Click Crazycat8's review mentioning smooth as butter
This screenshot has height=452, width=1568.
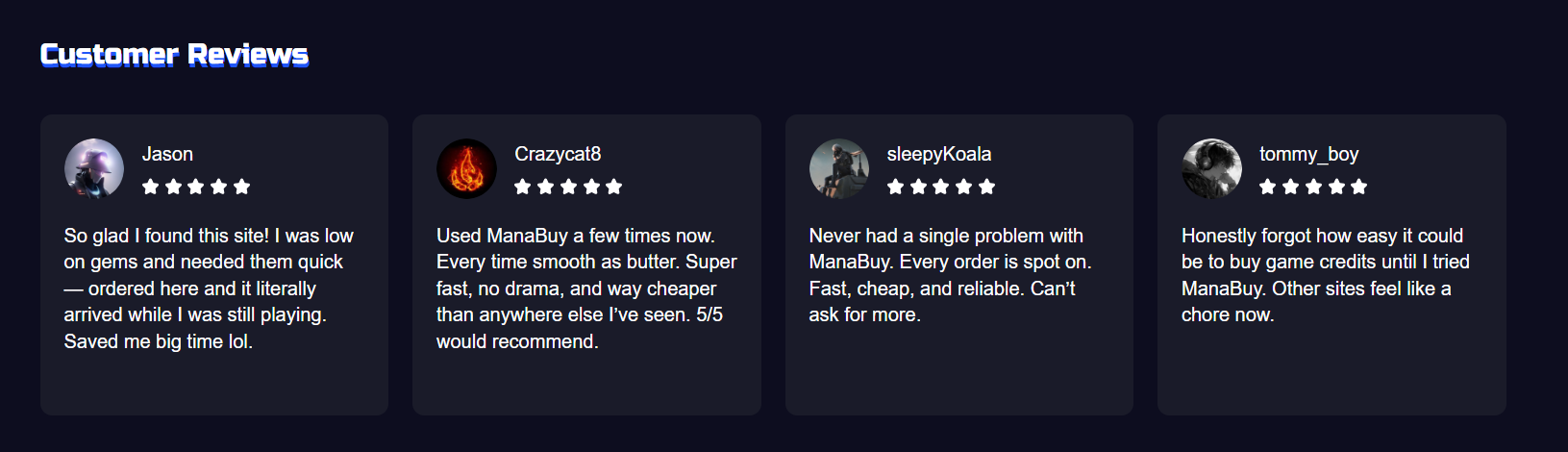[x=586, y=289]
